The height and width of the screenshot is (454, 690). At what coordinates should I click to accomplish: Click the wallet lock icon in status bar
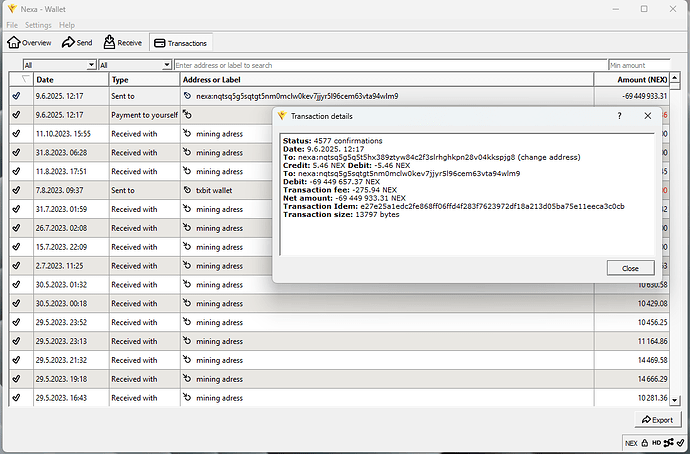[x=645, y=443]
